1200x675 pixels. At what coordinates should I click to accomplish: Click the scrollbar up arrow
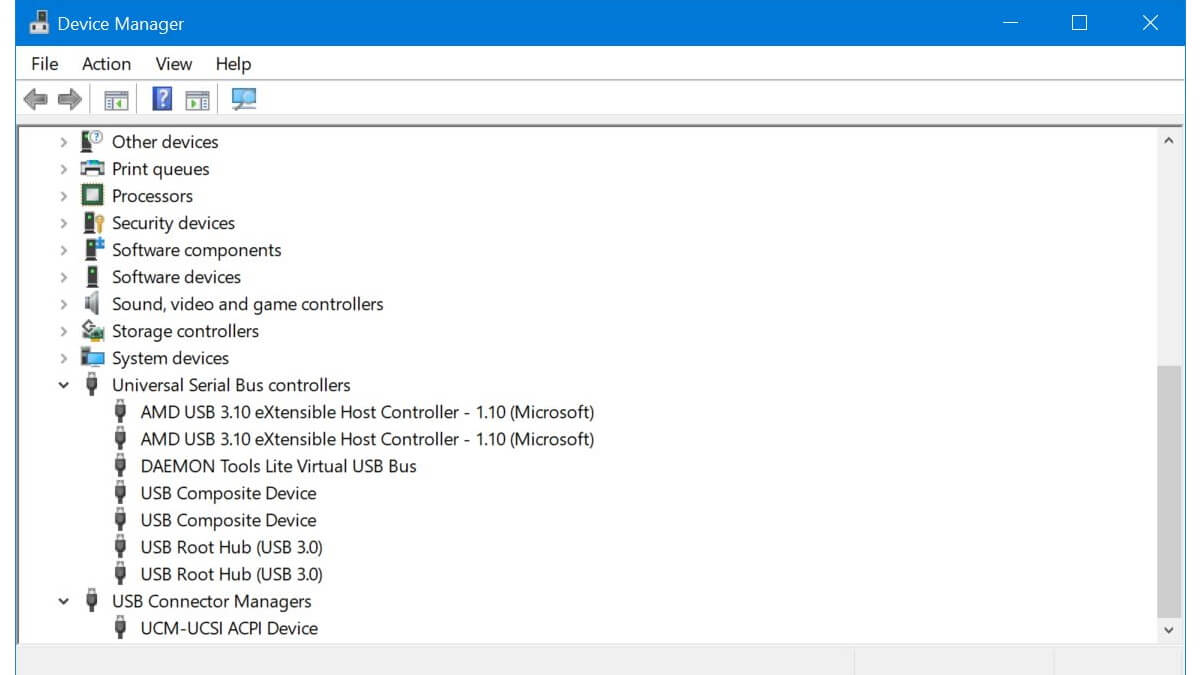1168,142
